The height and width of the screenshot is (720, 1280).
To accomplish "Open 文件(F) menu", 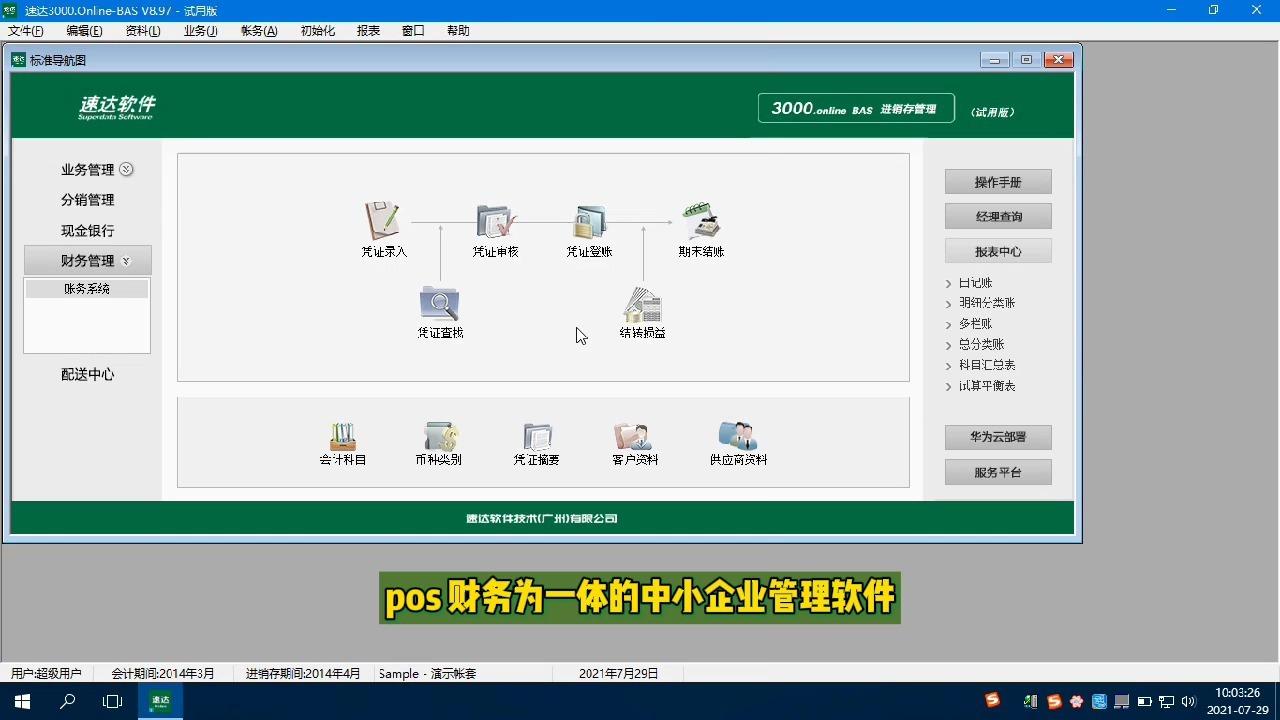I will 25,31.
